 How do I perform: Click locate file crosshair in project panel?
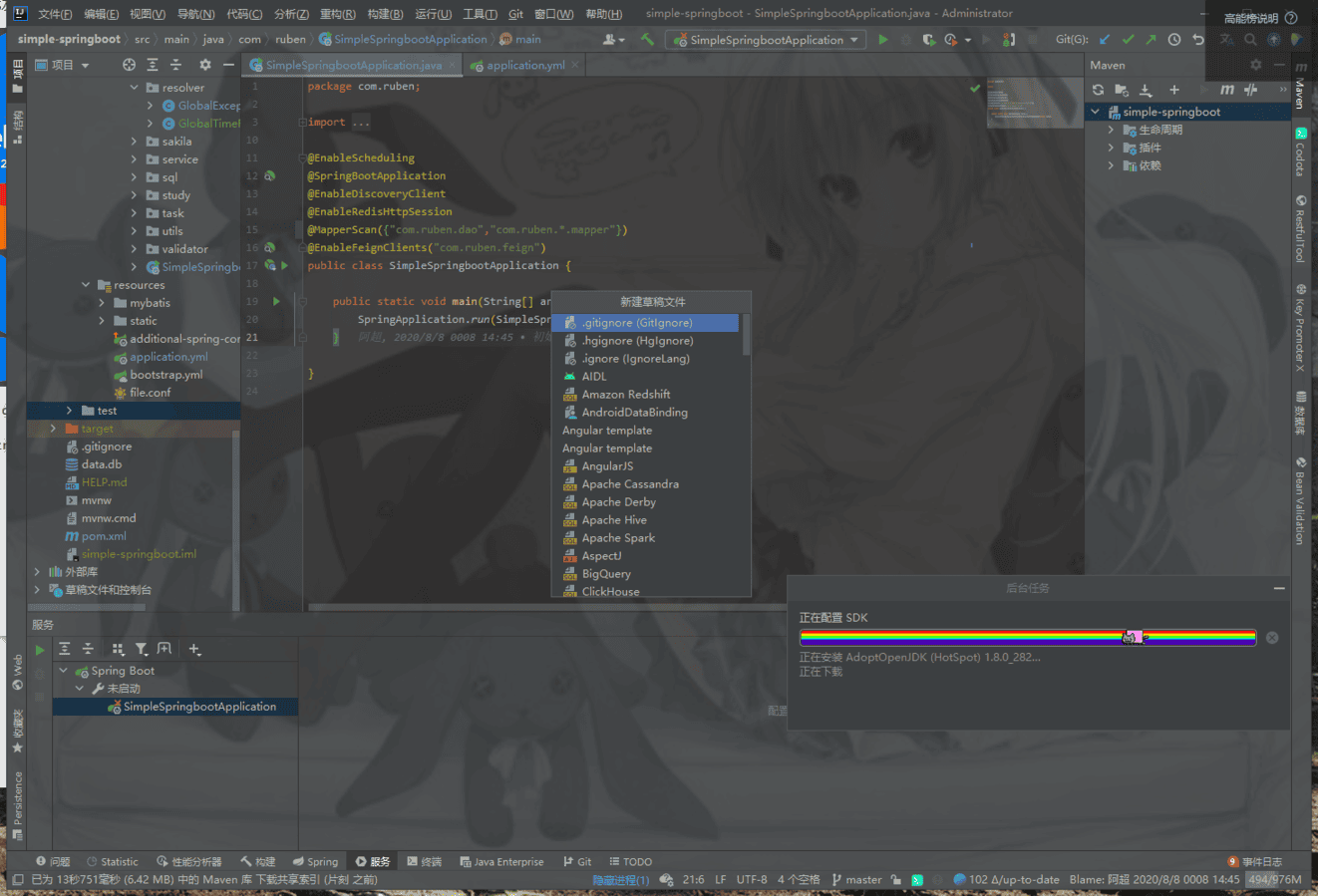129,65
